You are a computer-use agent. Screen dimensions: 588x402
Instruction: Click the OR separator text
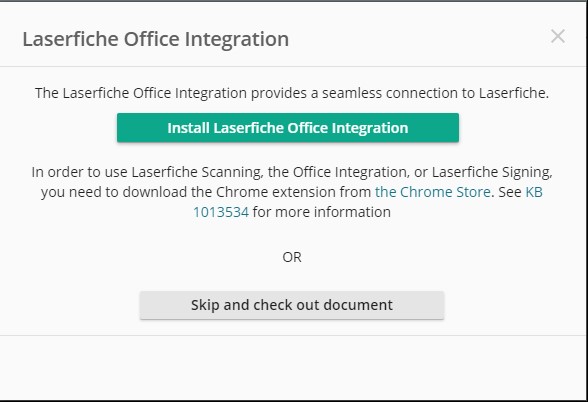pyautogui.click(x=292, y=257)
